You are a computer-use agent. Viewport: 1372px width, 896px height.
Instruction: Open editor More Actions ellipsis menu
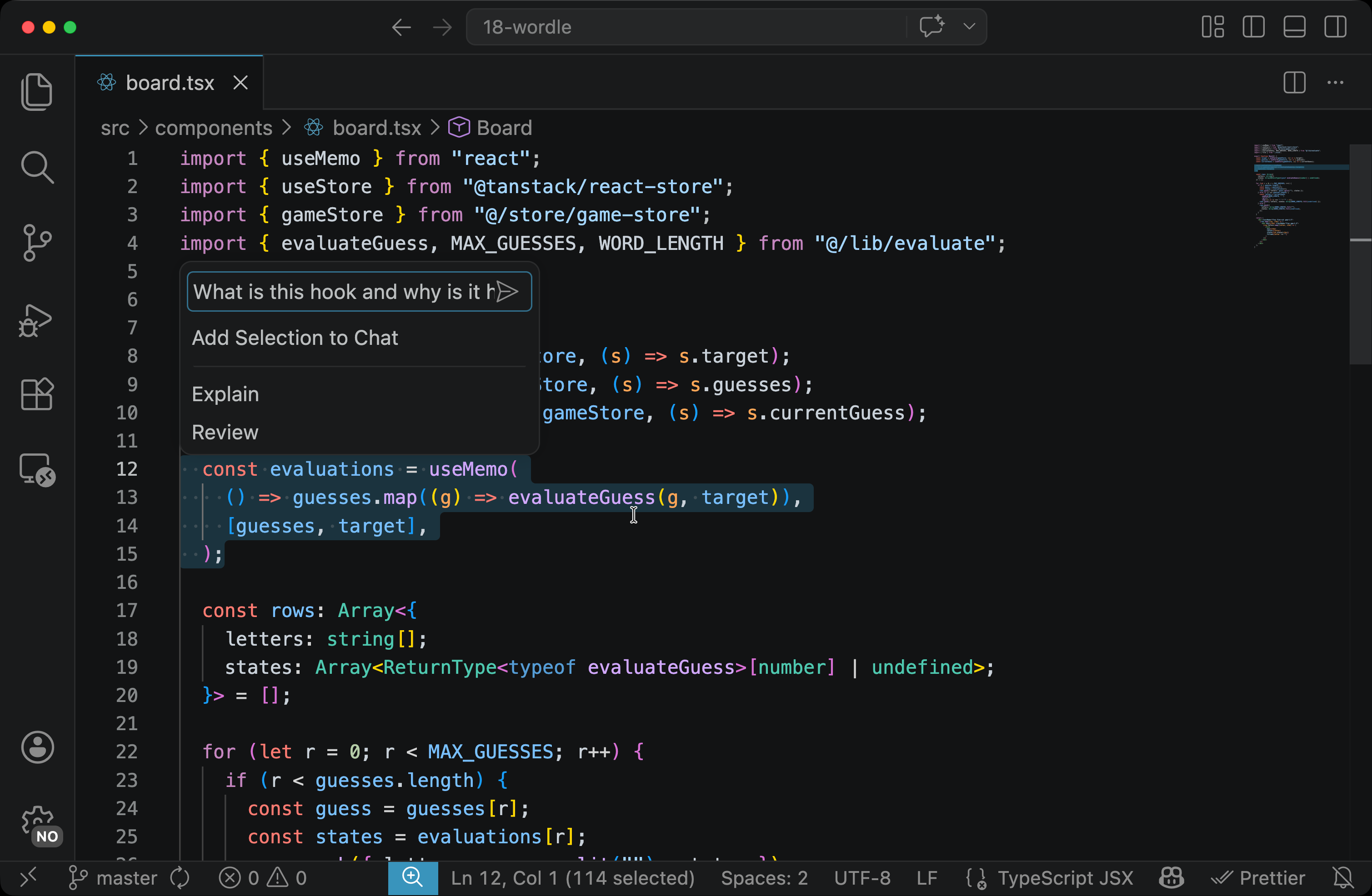click(1336, 83)
